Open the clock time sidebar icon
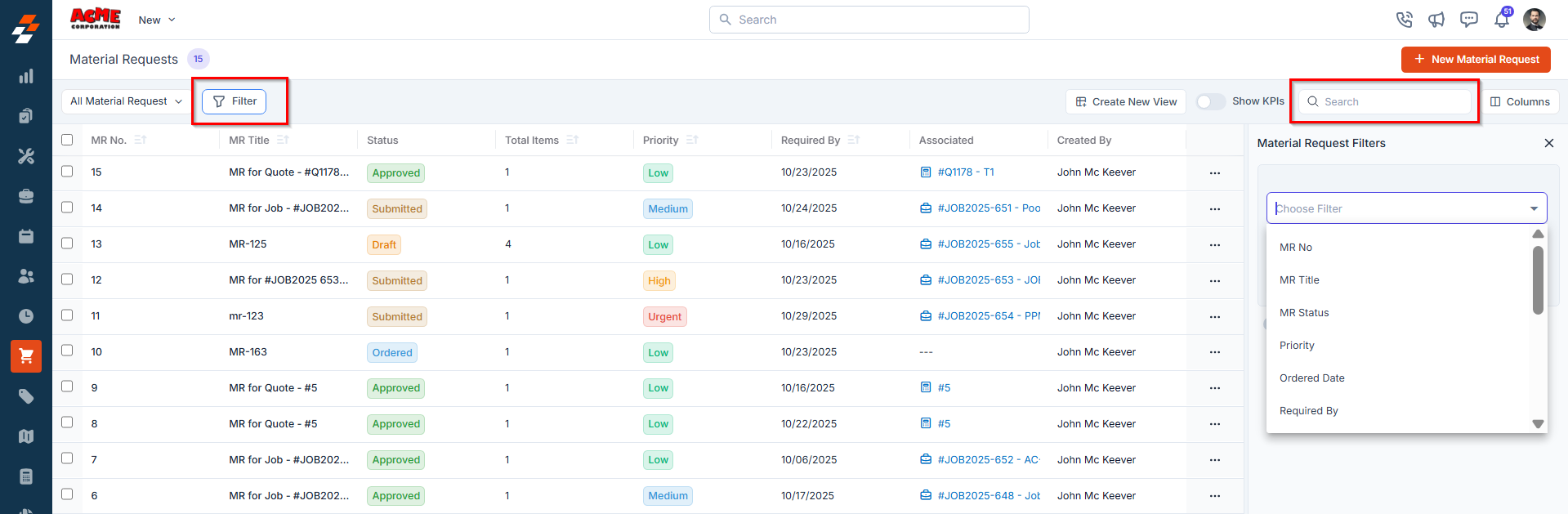Viewport: 1568px width, 514px height. (x=26, y=316)
